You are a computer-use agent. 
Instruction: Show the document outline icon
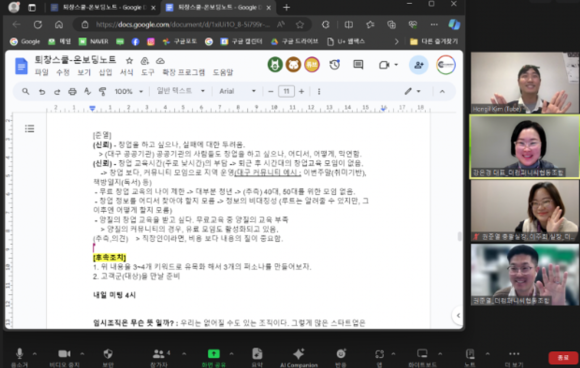[30, 128]
